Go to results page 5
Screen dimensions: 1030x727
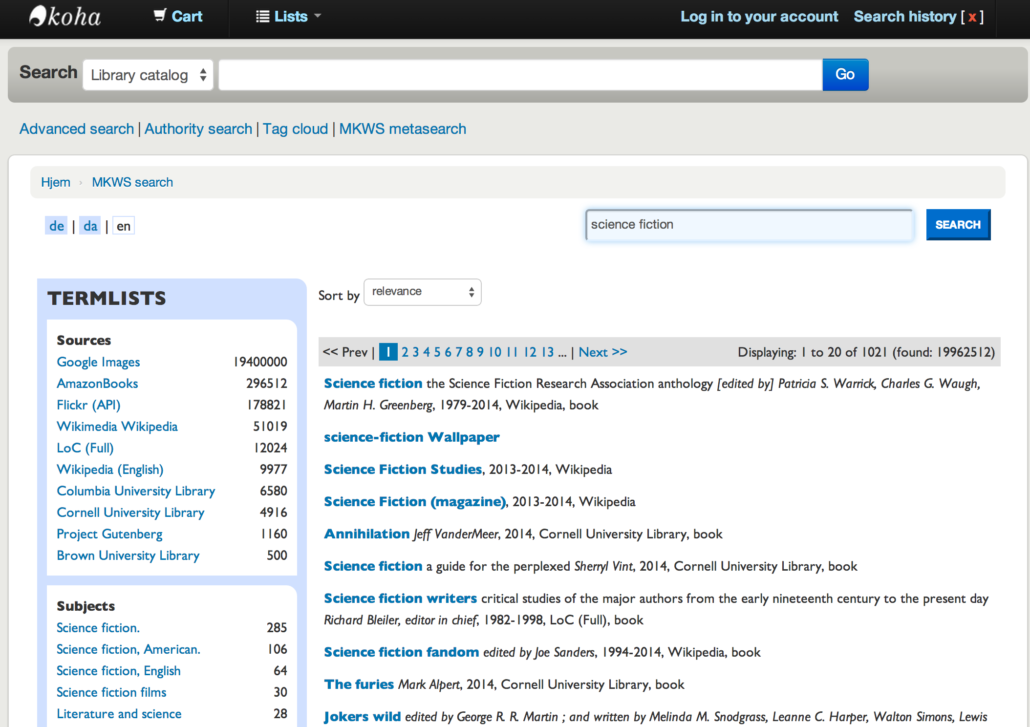(x=437, y=352)
